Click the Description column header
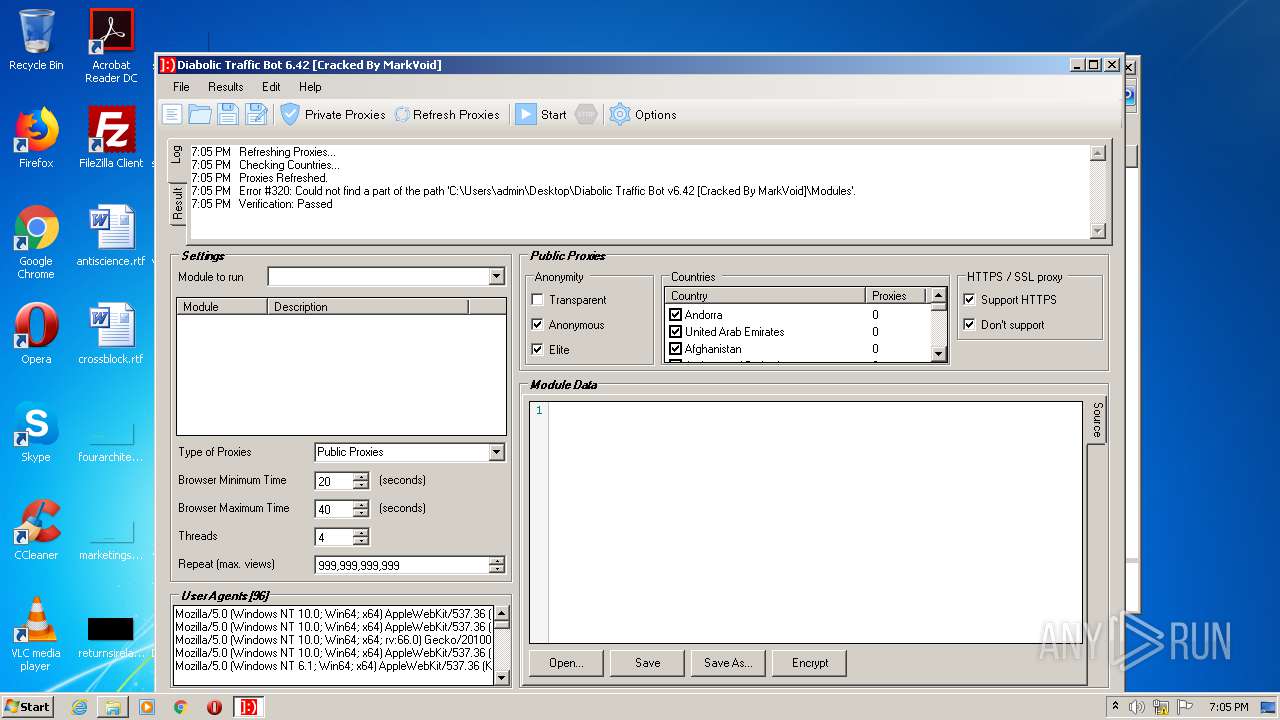1280x720 pixels. pyautogui.click(x=367, y=306)
